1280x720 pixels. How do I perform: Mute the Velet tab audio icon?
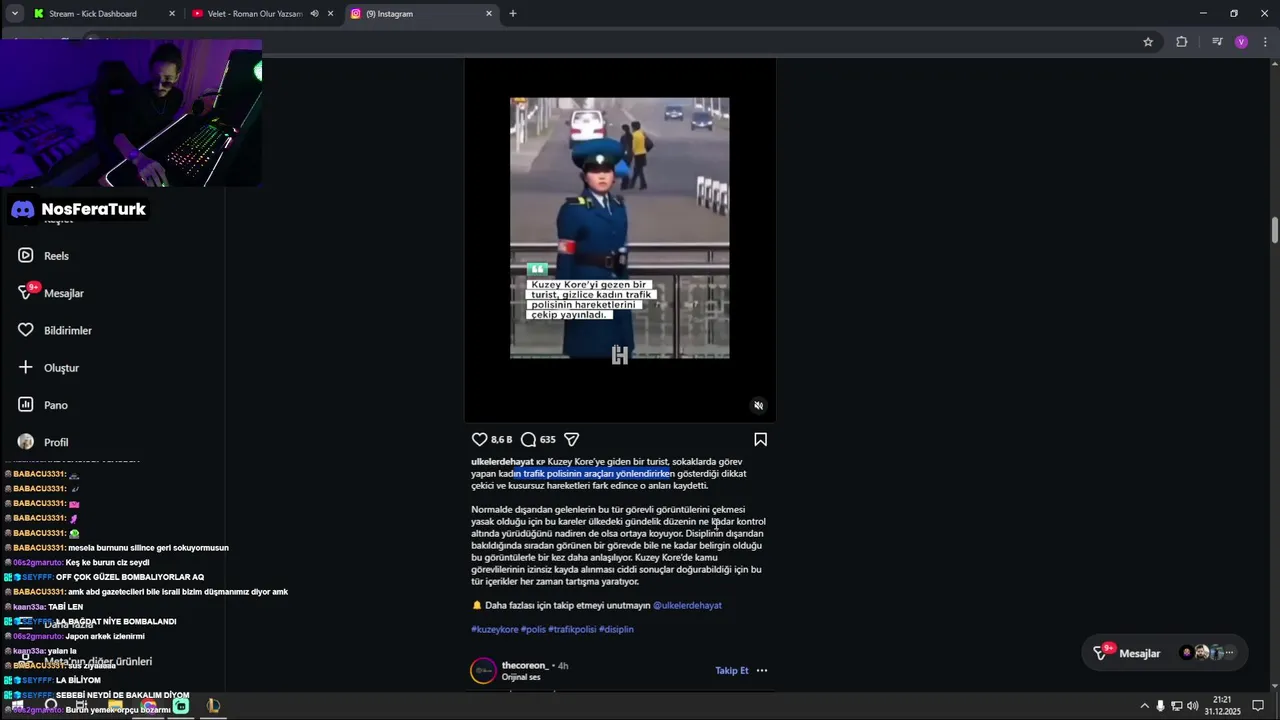click(x=314, y=14)
